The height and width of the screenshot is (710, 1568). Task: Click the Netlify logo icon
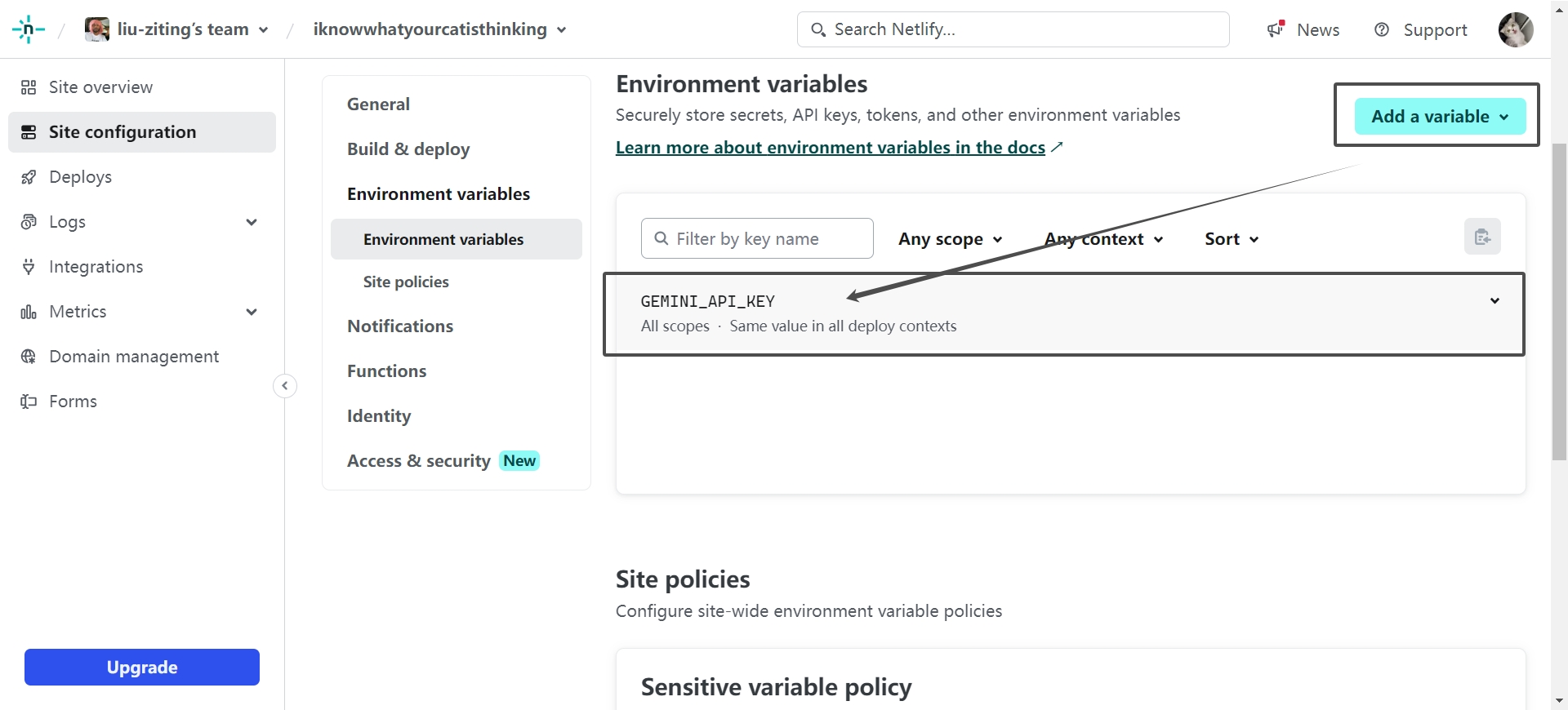pyautogui.click(x=28, y=29)
